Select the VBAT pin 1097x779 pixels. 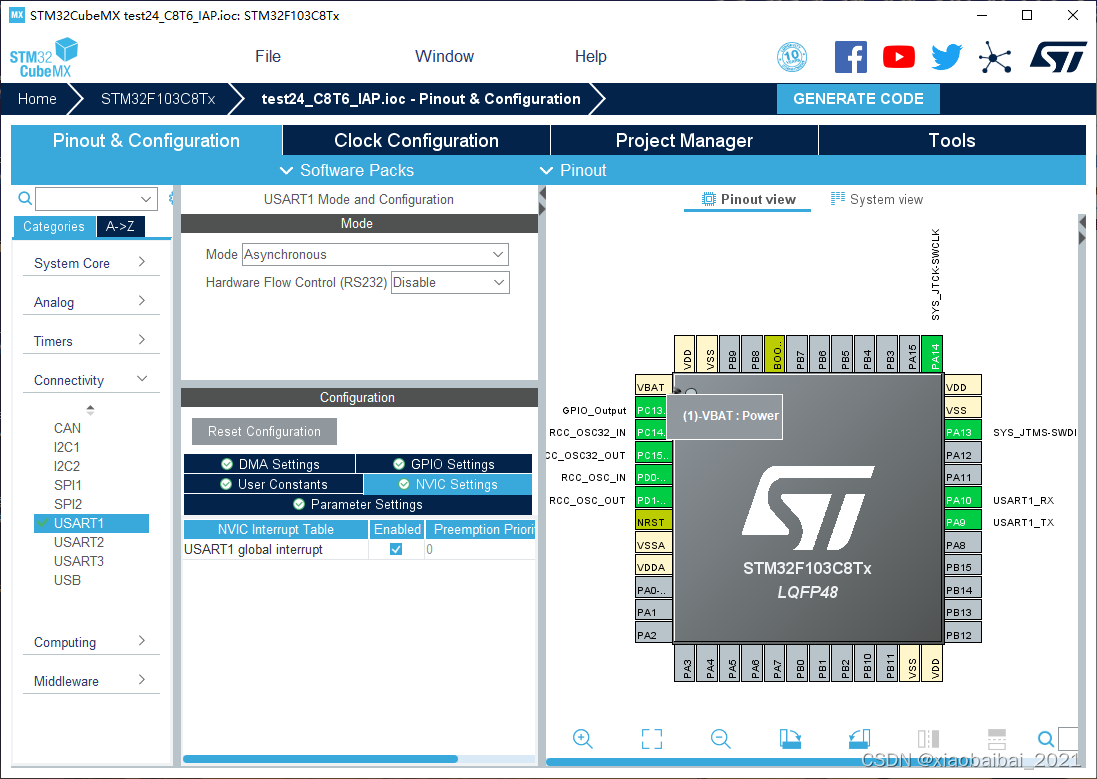pos(653,386)
